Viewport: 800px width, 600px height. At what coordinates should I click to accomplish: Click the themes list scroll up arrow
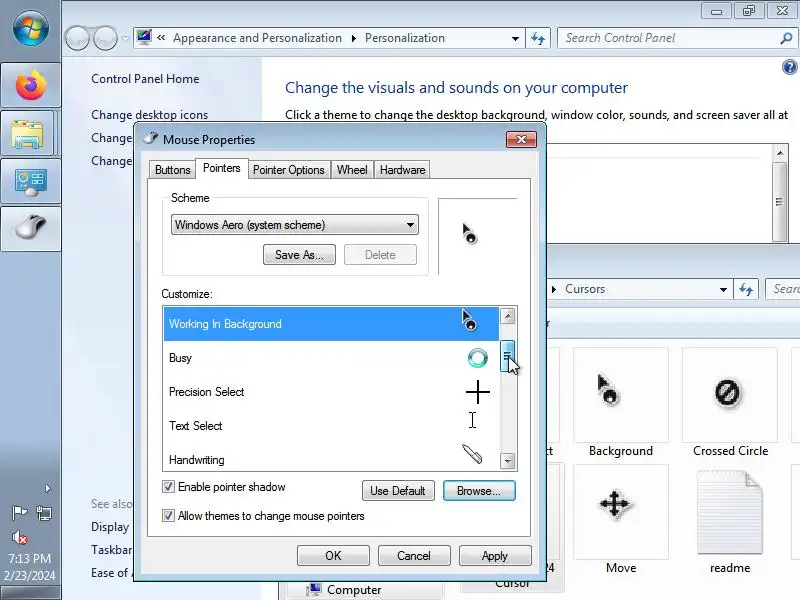point(780,153)
